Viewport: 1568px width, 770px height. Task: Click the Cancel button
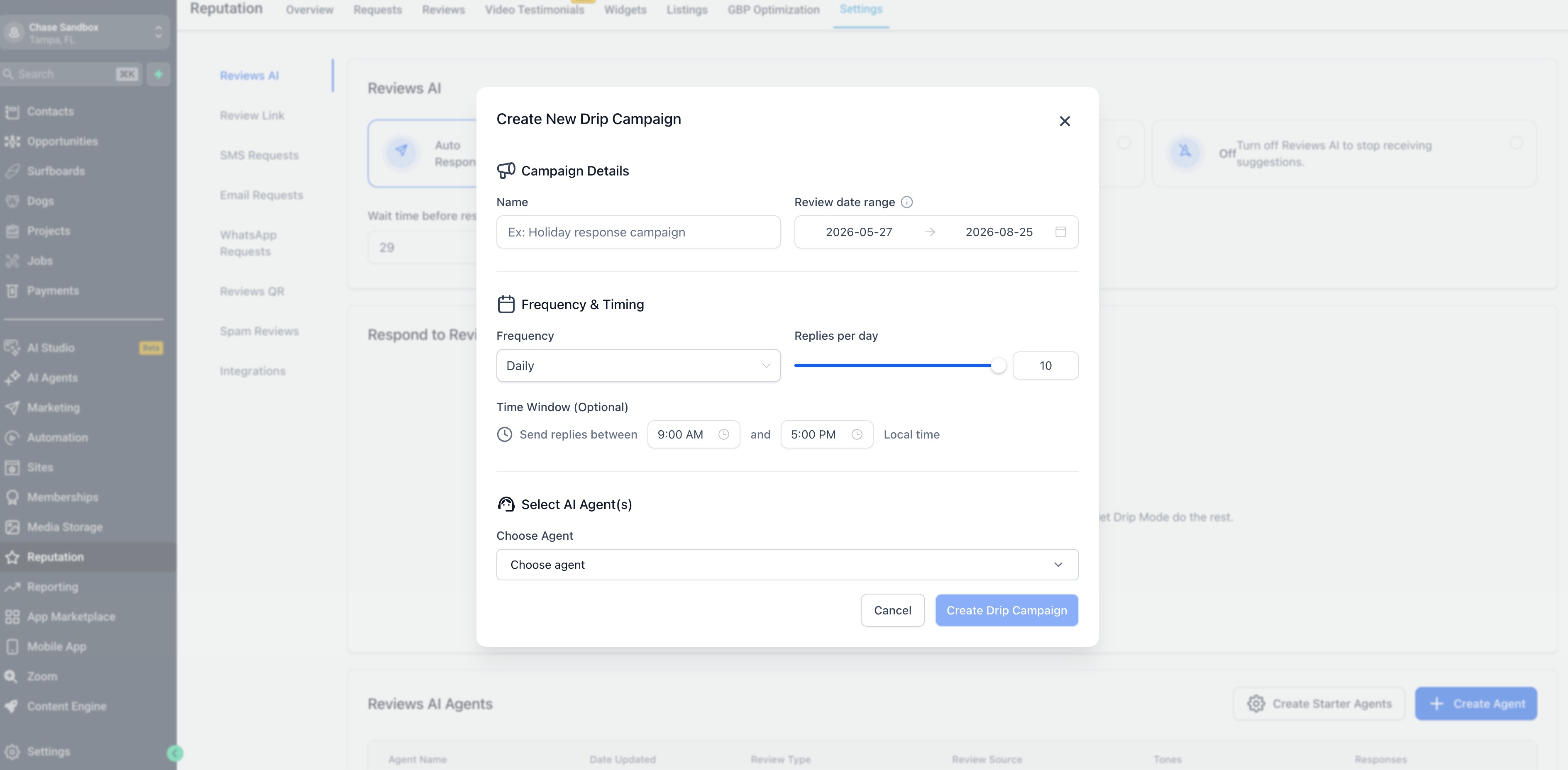click(x=892, y=611)
